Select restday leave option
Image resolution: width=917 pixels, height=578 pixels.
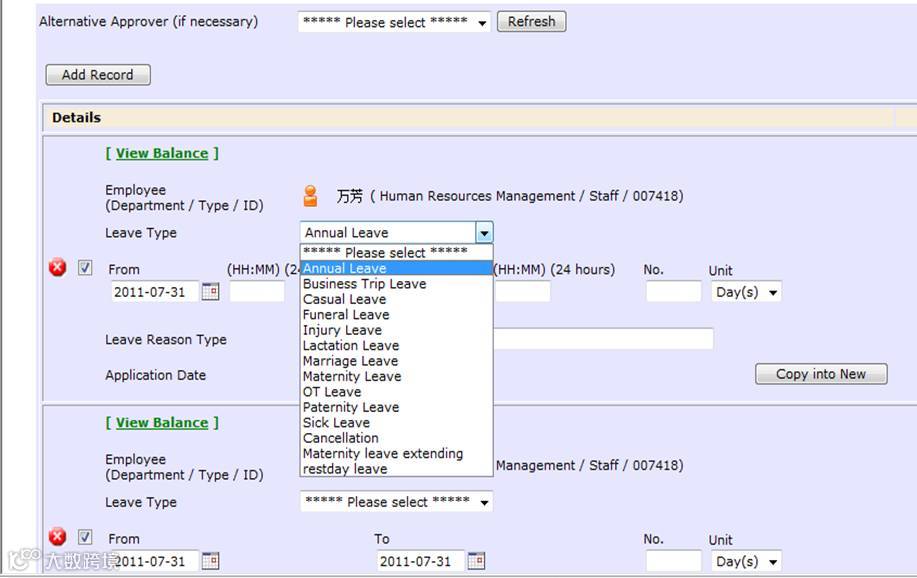tap(396, 469)
